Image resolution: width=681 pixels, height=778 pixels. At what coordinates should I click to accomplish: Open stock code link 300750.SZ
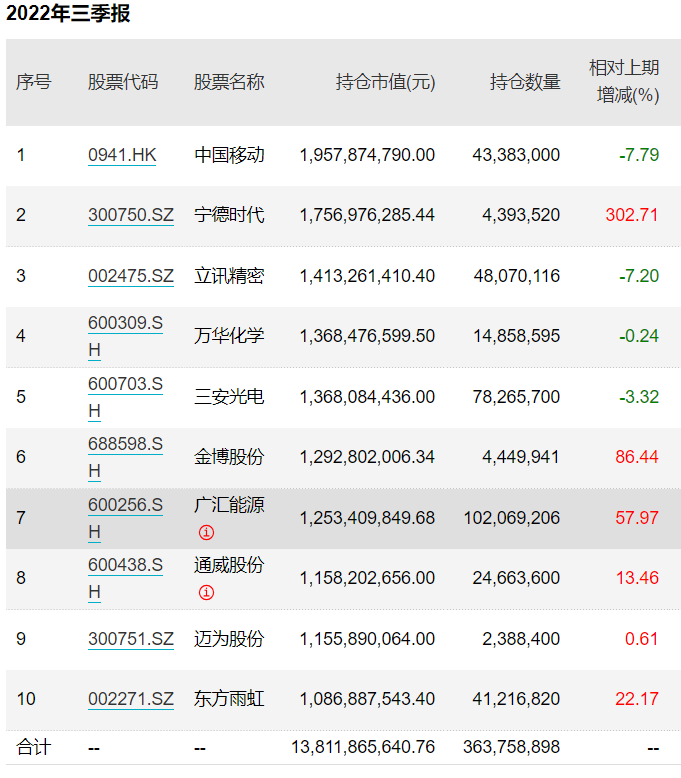(131, 215)
